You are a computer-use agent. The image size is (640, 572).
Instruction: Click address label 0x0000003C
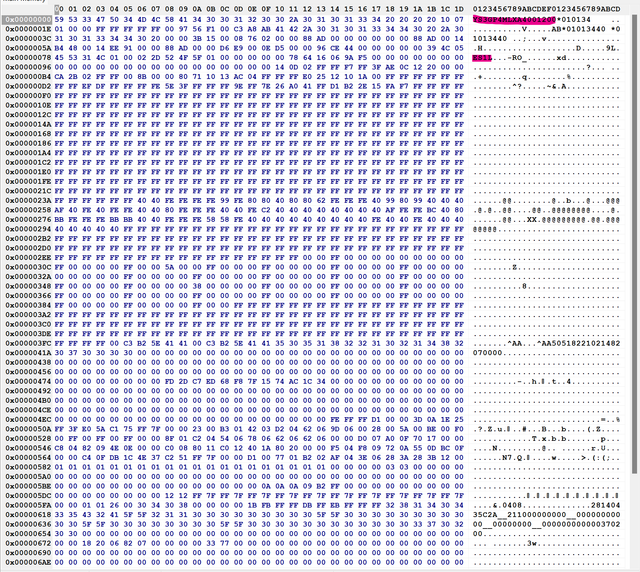[28, 38]
